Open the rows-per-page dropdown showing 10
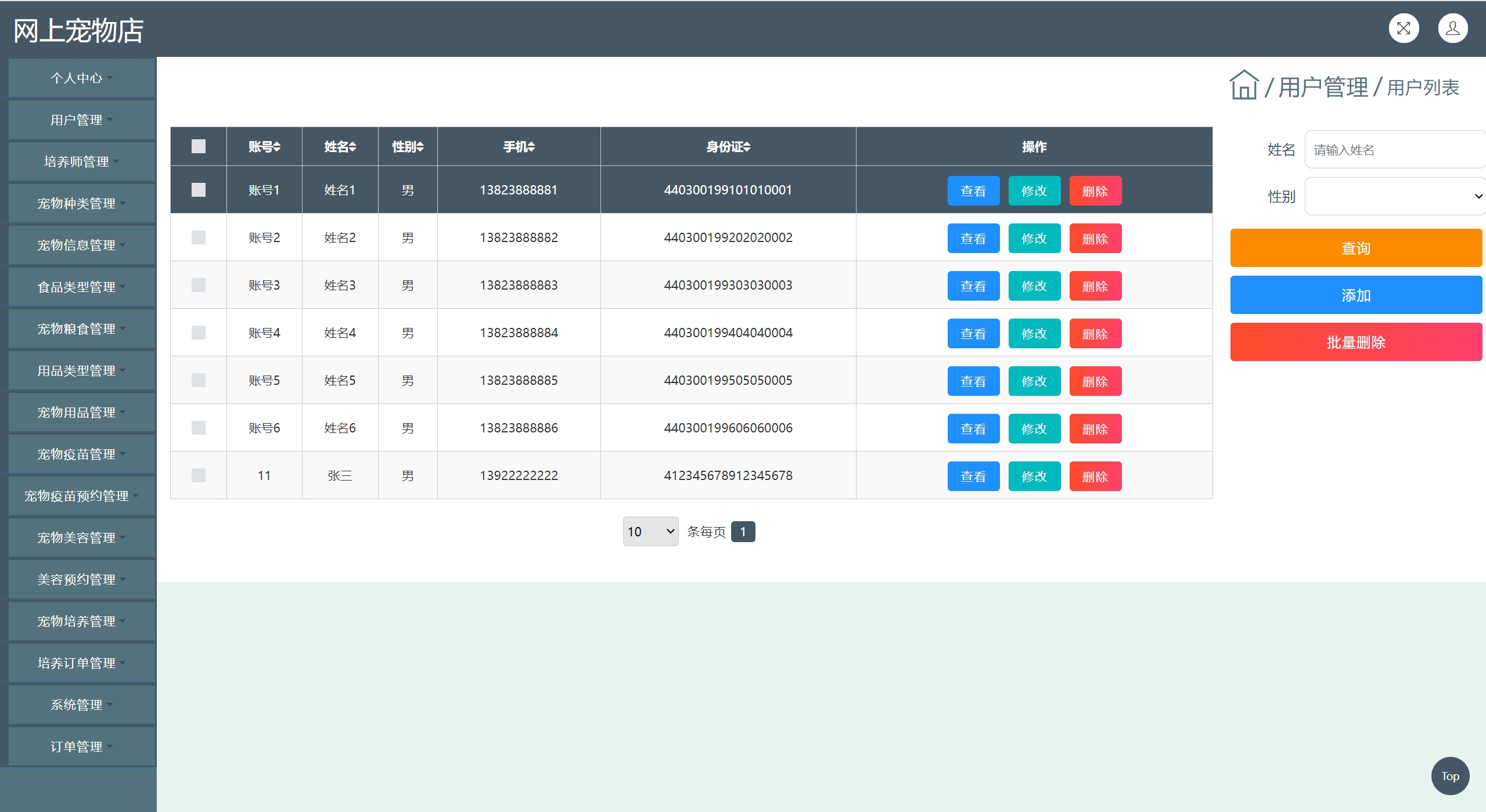1486x812 pixels. pos(650,532)
